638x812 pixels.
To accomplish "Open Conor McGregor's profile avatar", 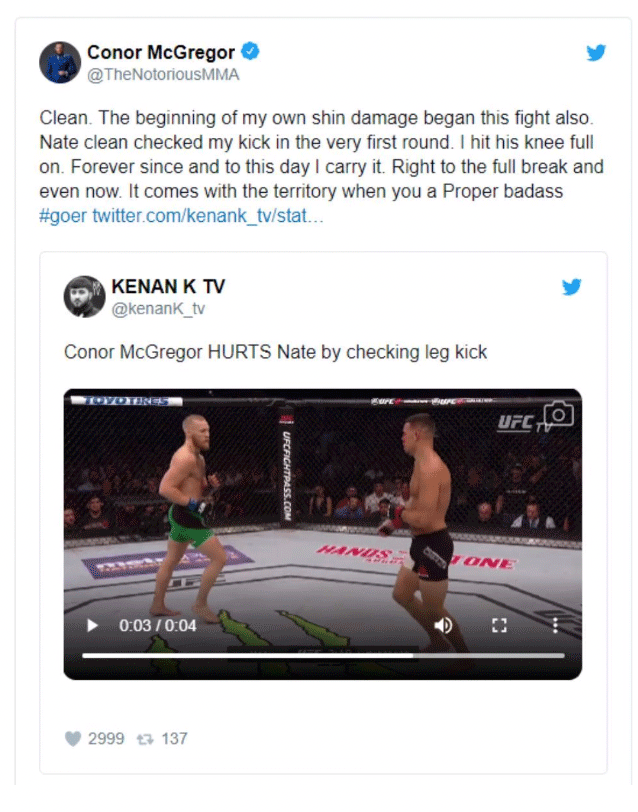I will (60, 62).
